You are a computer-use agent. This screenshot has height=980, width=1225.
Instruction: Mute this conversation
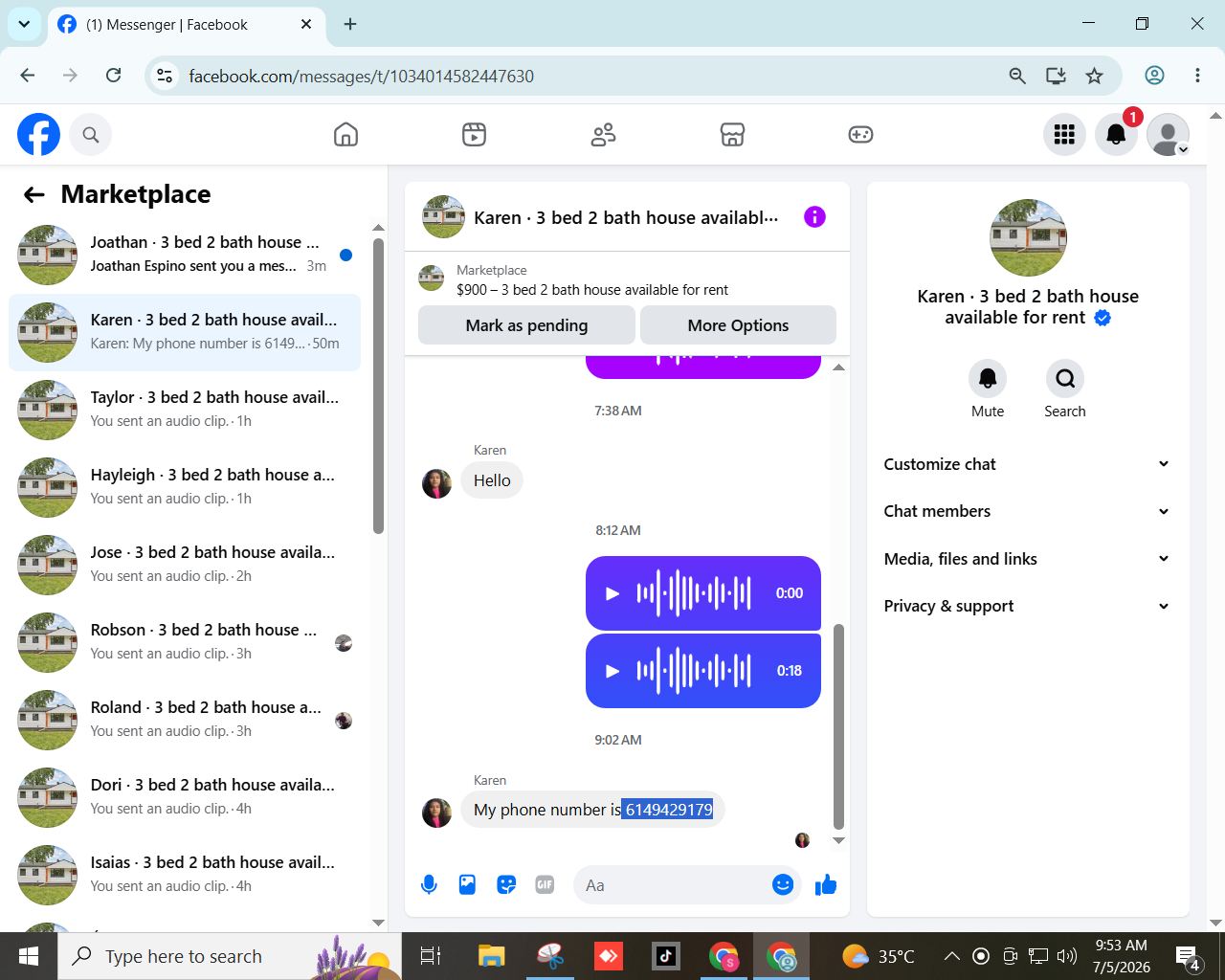point(988,379)
